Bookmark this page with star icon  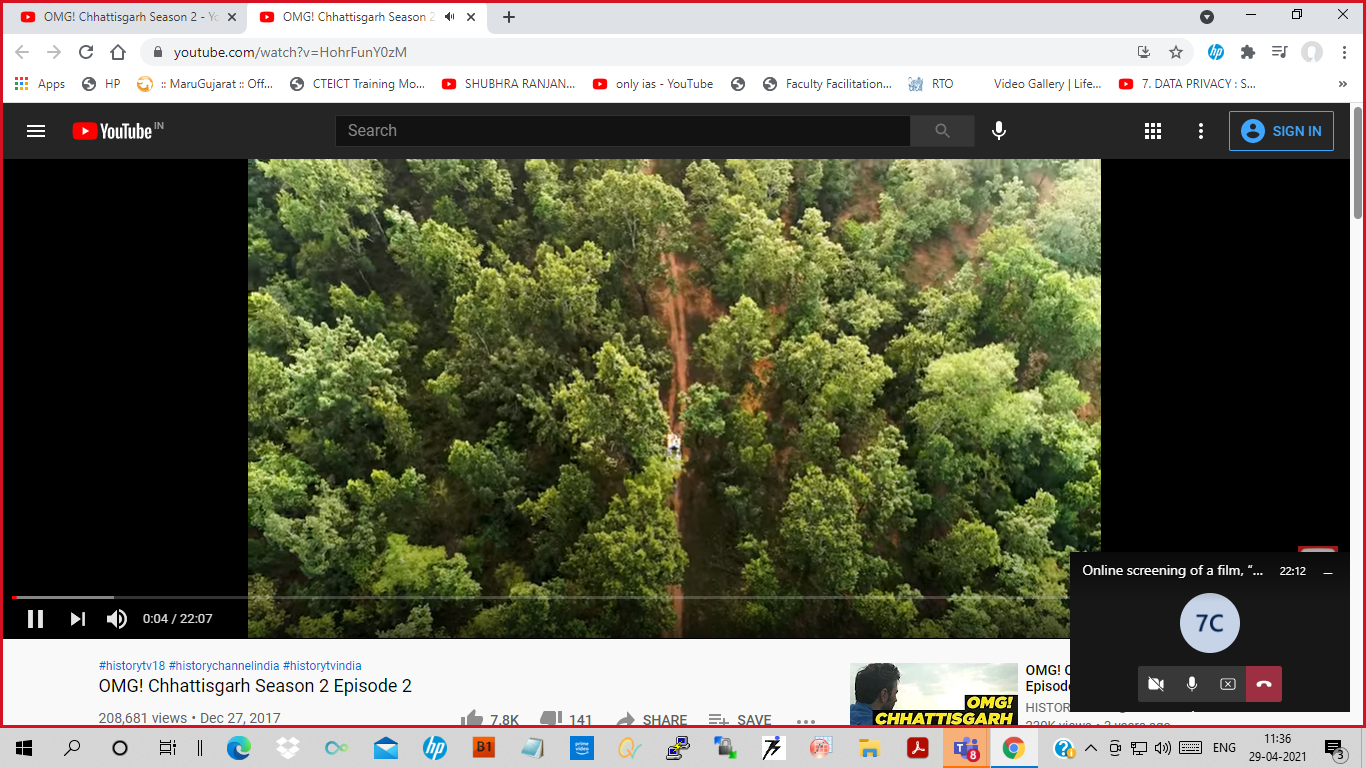(1176, 52)
